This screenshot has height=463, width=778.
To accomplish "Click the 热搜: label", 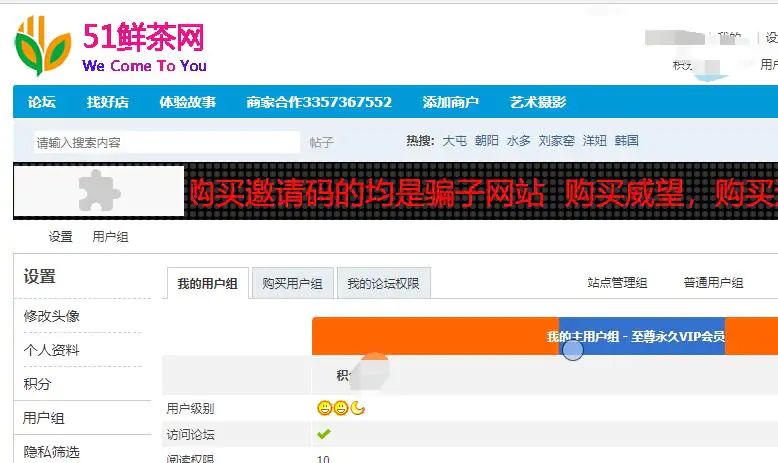I will click(420, 141).
